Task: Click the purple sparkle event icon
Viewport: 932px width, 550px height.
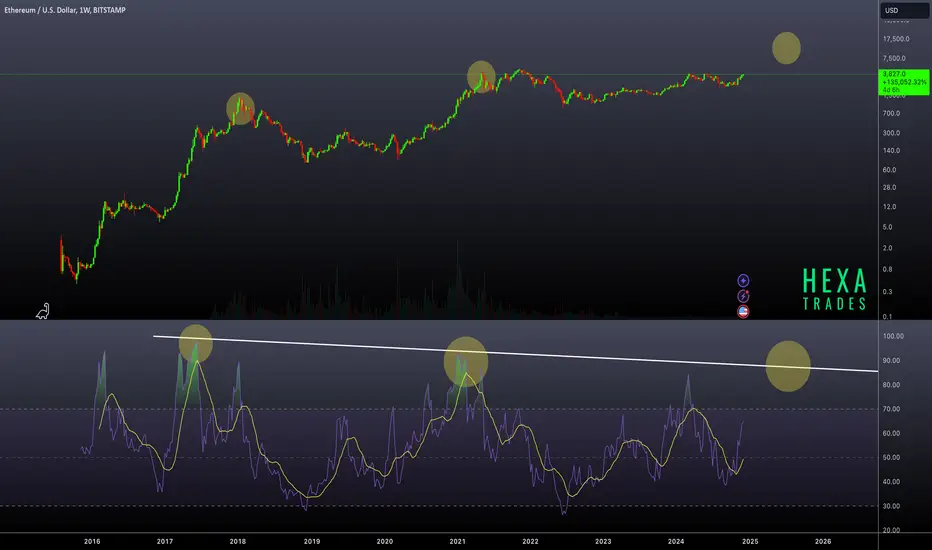Action: coord(743,280)
